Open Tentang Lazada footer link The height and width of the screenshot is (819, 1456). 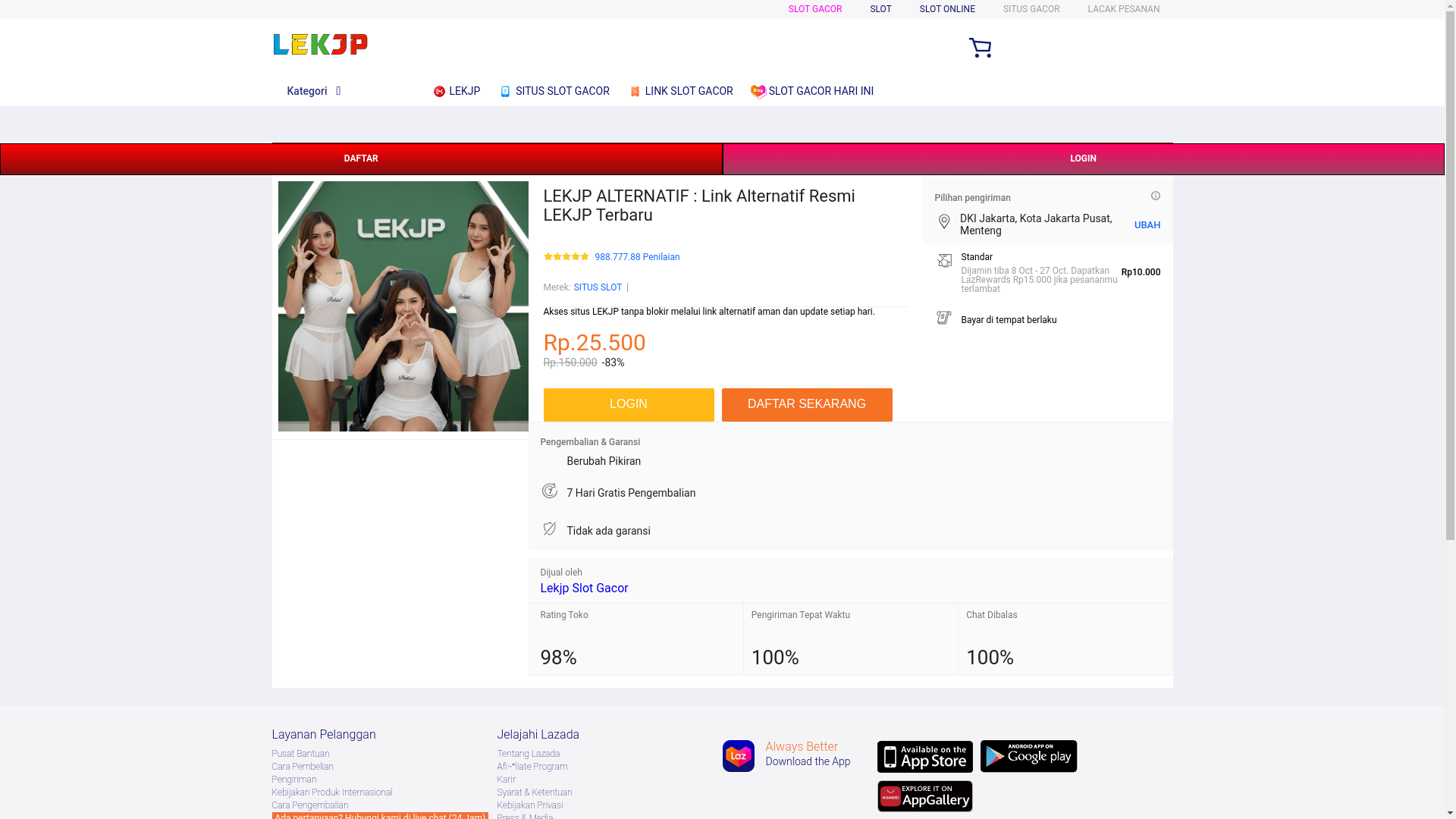click(x=529, y=754)
